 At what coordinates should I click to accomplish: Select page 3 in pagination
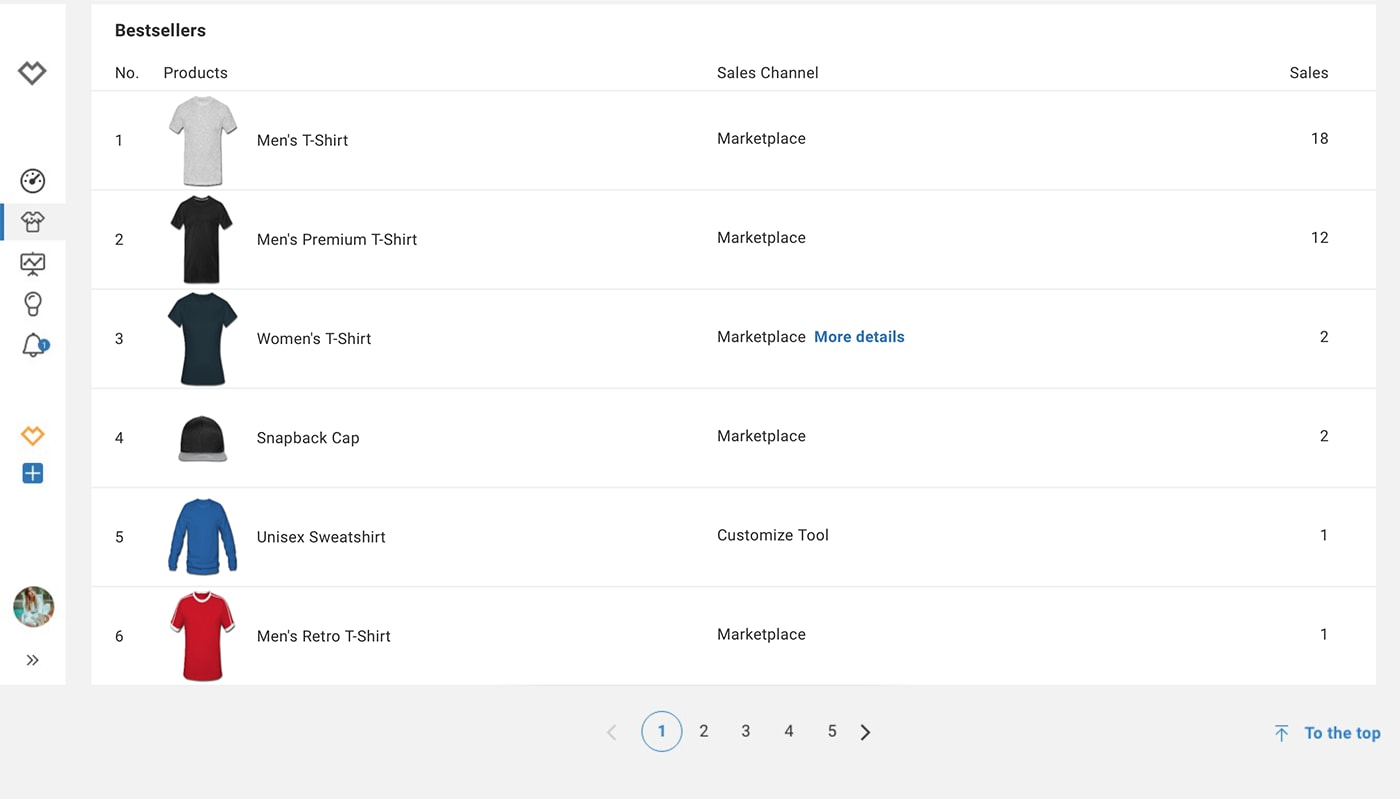click(746, 732)
